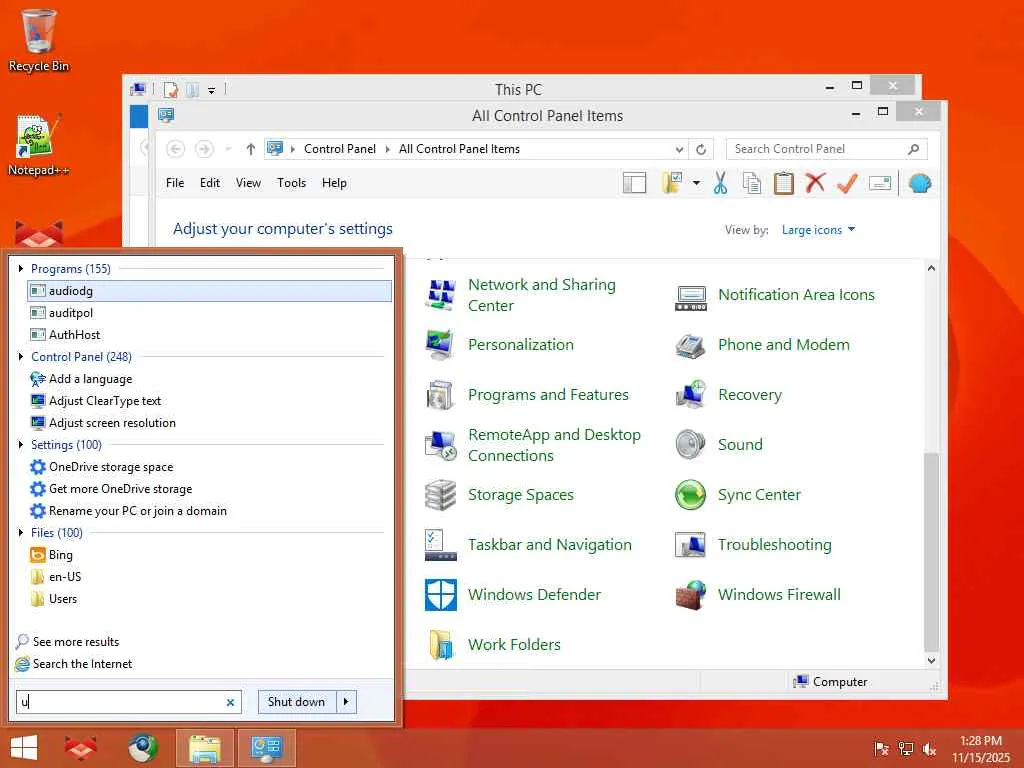Click the muted volume tray icon

click(x=929, y=748)
